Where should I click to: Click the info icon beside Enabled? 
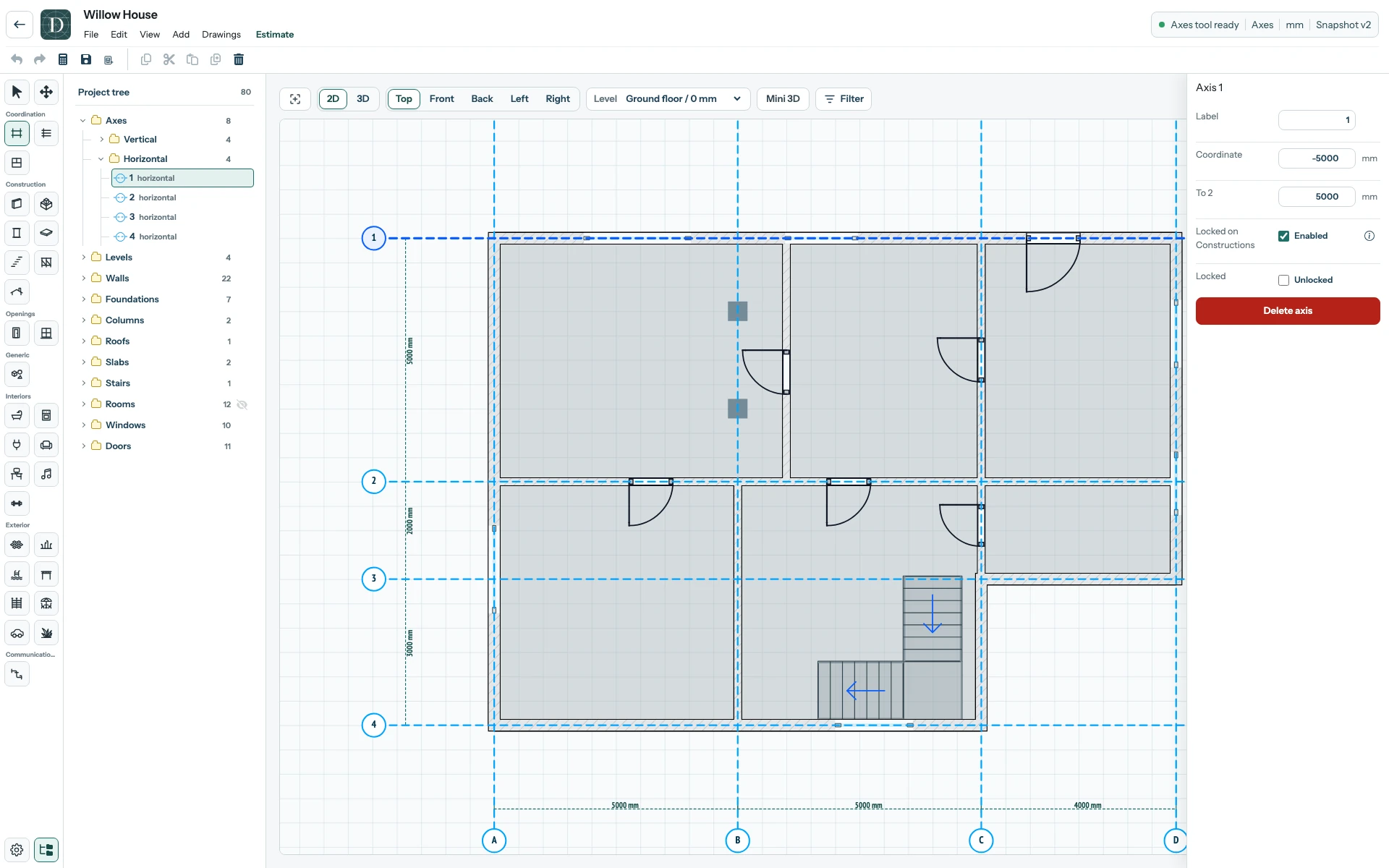(1369, 236)
